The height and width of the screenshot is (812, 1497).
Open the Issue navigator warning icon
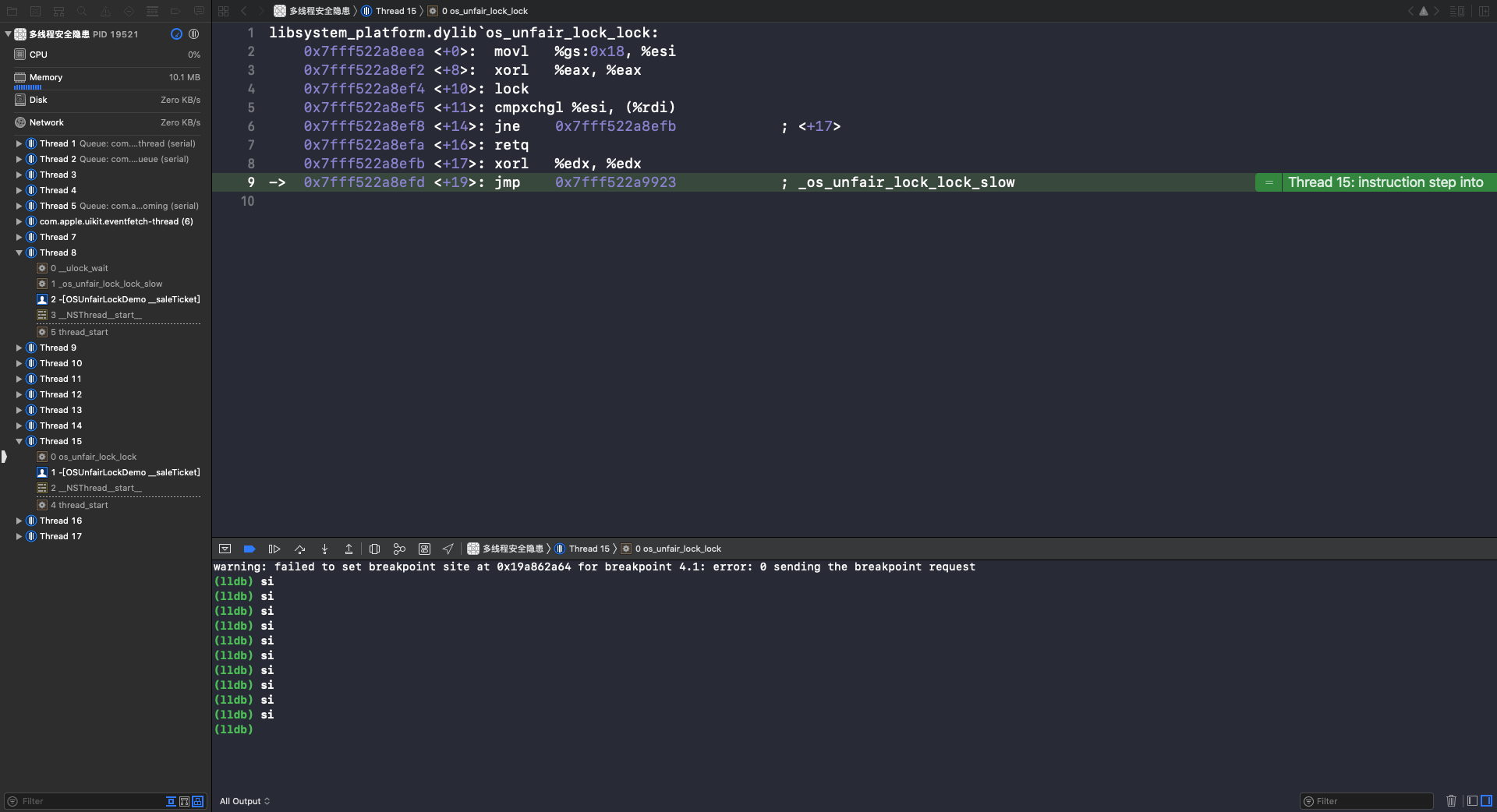105,11
